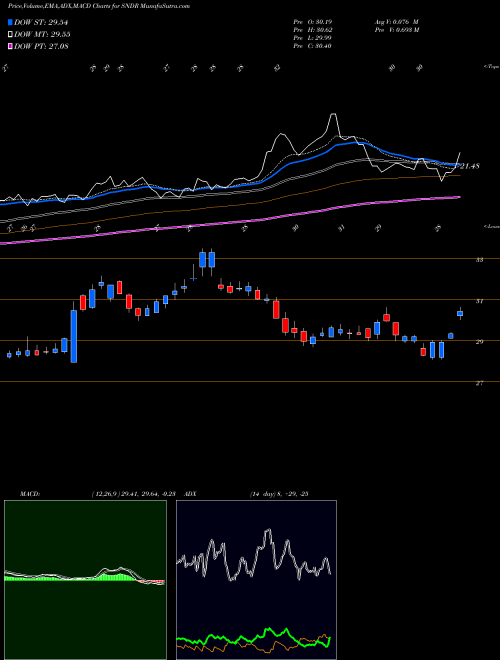Click the ADX (14 day) values text

[279, 494]
